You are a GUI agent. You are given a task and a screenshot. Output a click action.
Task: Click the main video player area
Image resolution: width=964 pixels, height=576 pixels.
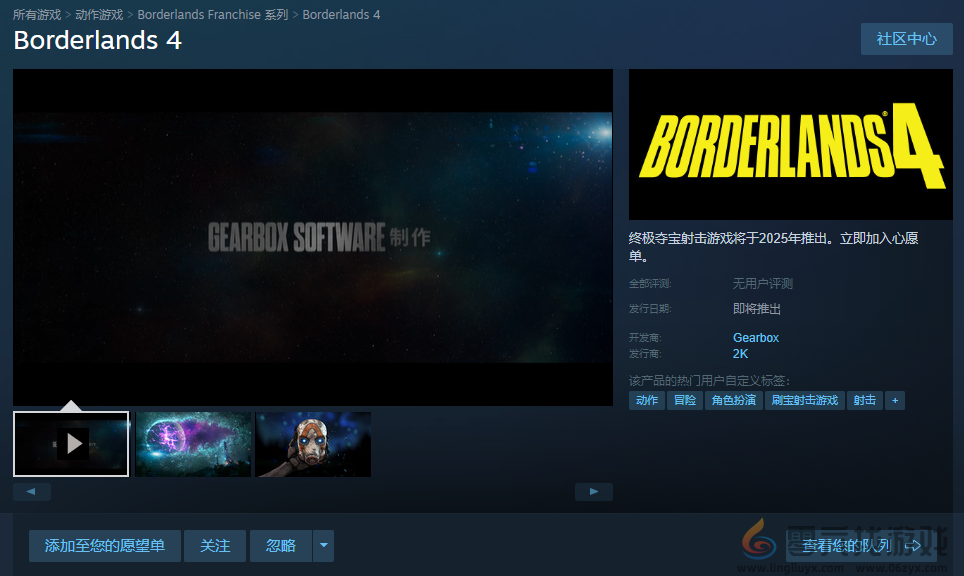coord(312,237)
